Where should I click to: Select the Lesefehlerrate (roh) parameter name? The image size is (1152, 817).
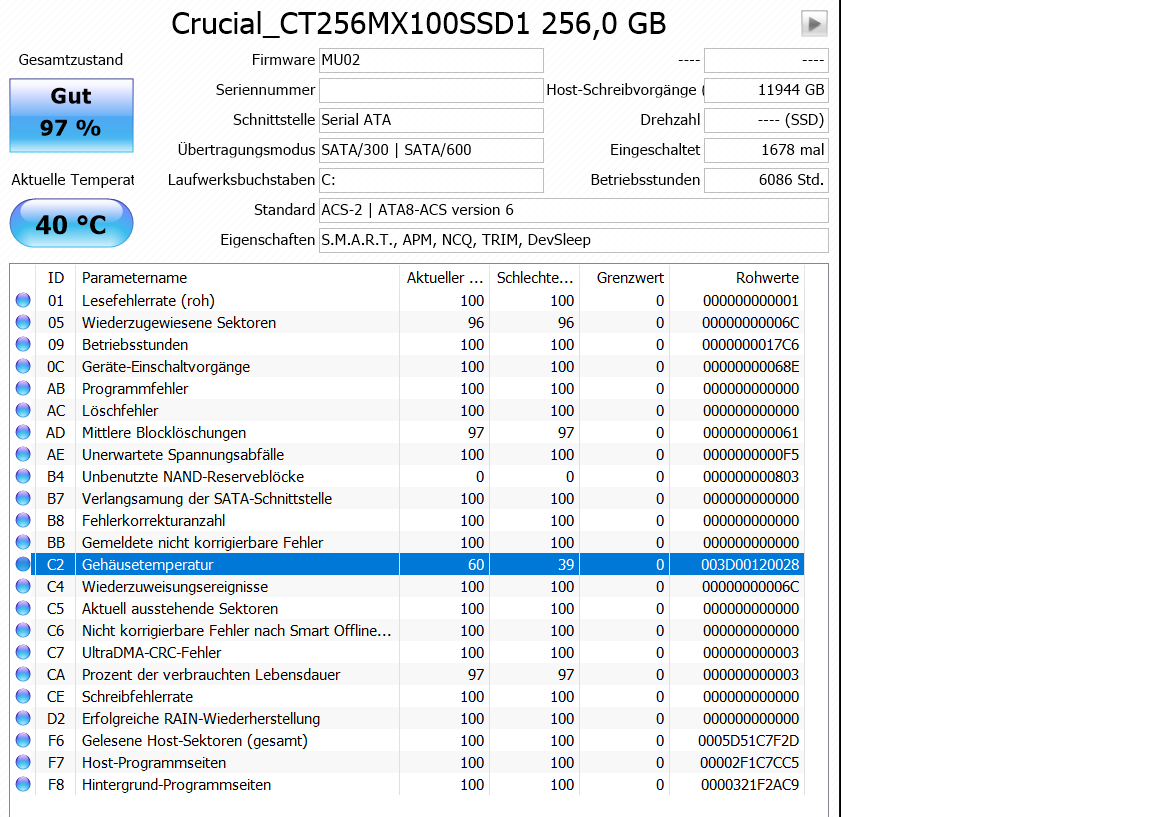[148, 300]
